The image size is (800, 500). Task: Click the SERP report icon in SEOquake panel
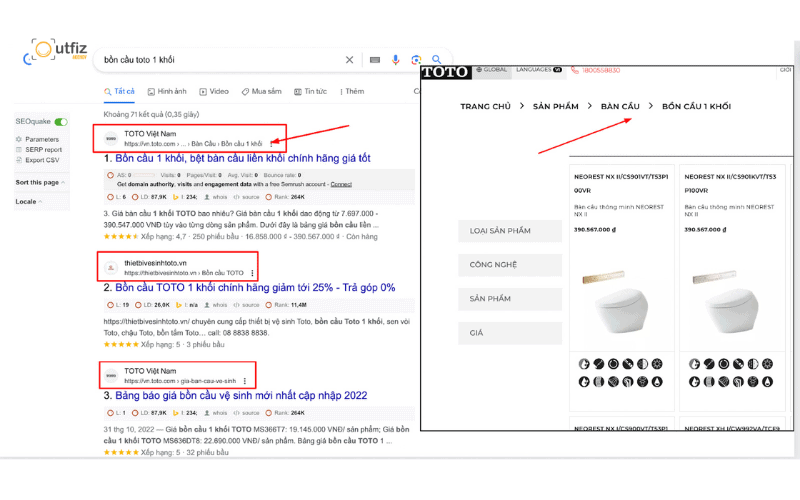point(19,149)
